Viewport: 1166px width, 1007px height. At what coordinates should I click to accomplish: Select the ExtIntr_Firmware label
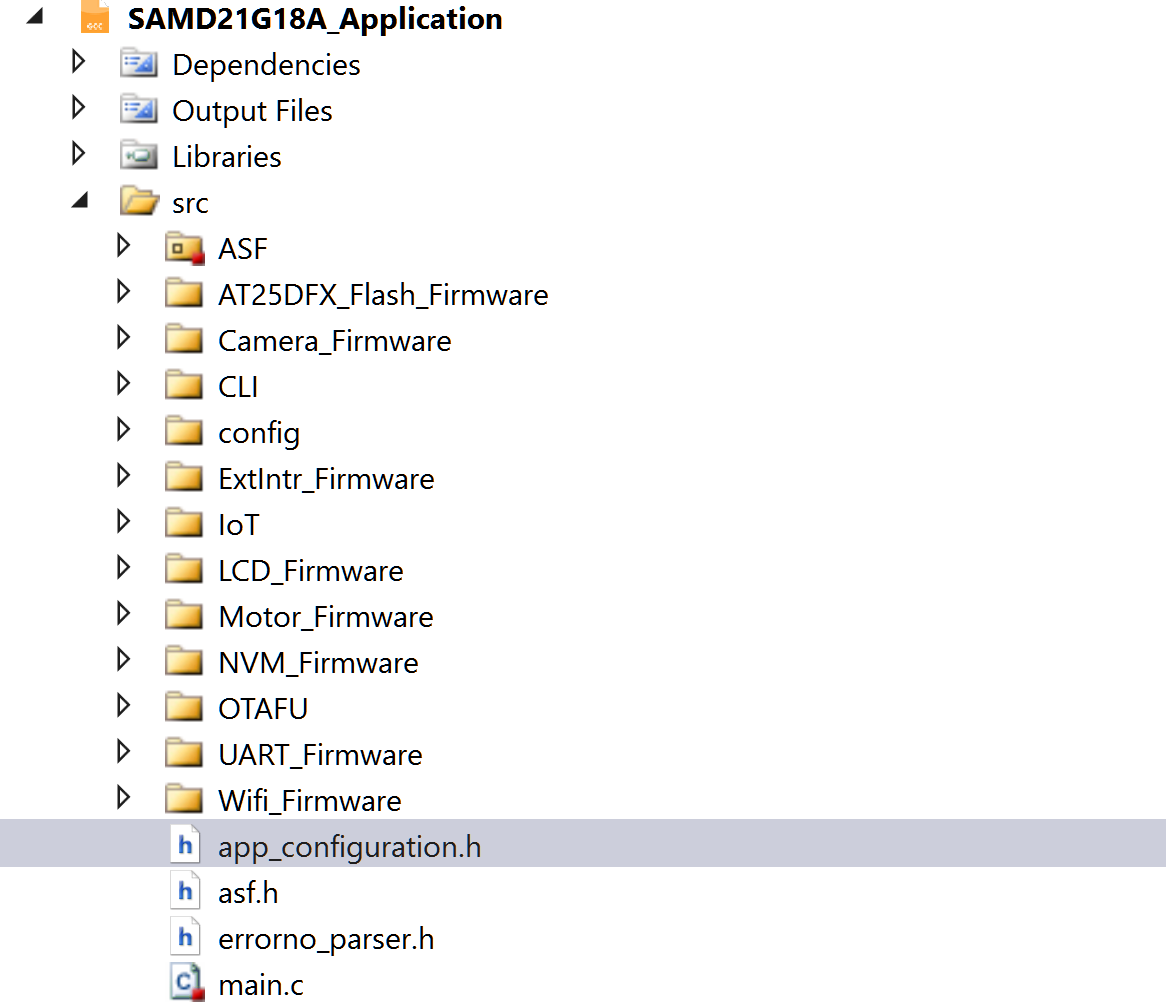pos(326,479)
